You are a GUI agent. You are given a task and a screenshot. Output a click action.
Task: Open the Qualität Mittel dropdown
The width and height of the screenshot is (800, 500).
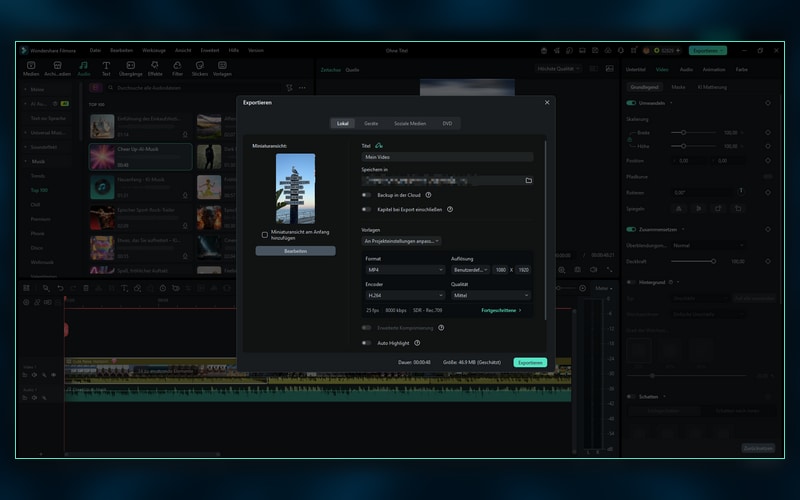pyautogui.click(x=490, y=295)
